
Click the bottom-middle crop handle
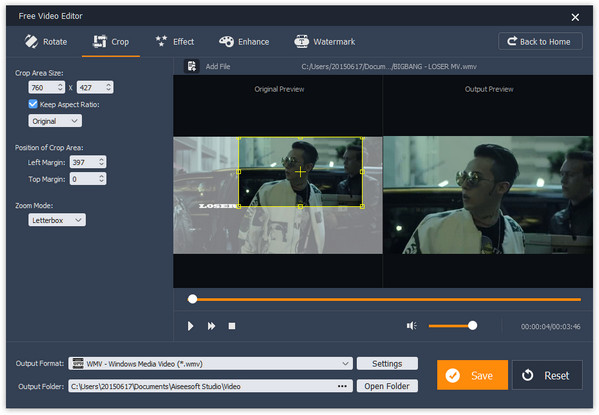(300, 206)
